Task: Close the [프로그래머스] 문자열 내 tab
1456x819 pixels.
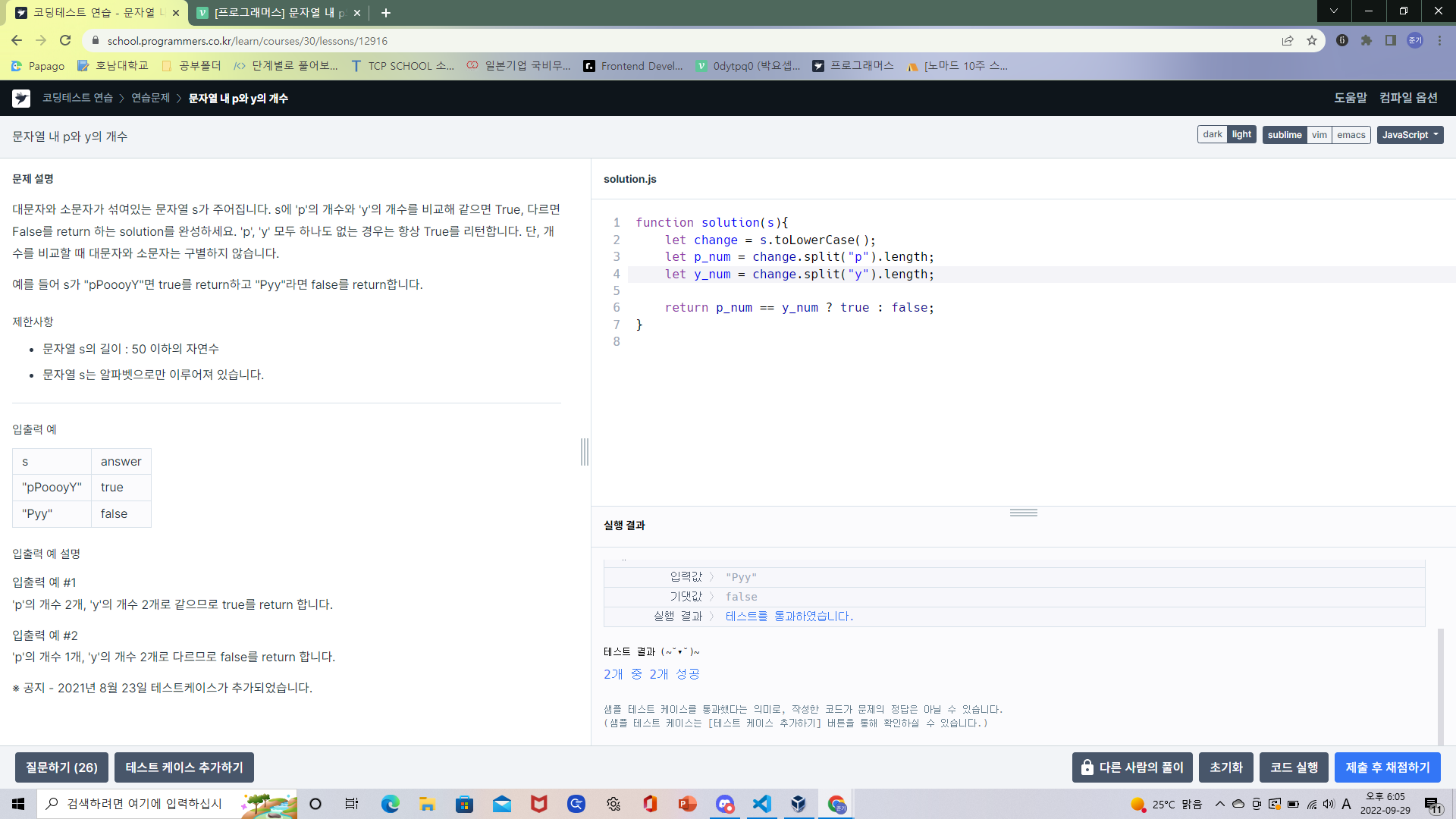Action: pyautogui.click(x=357, y=13)
